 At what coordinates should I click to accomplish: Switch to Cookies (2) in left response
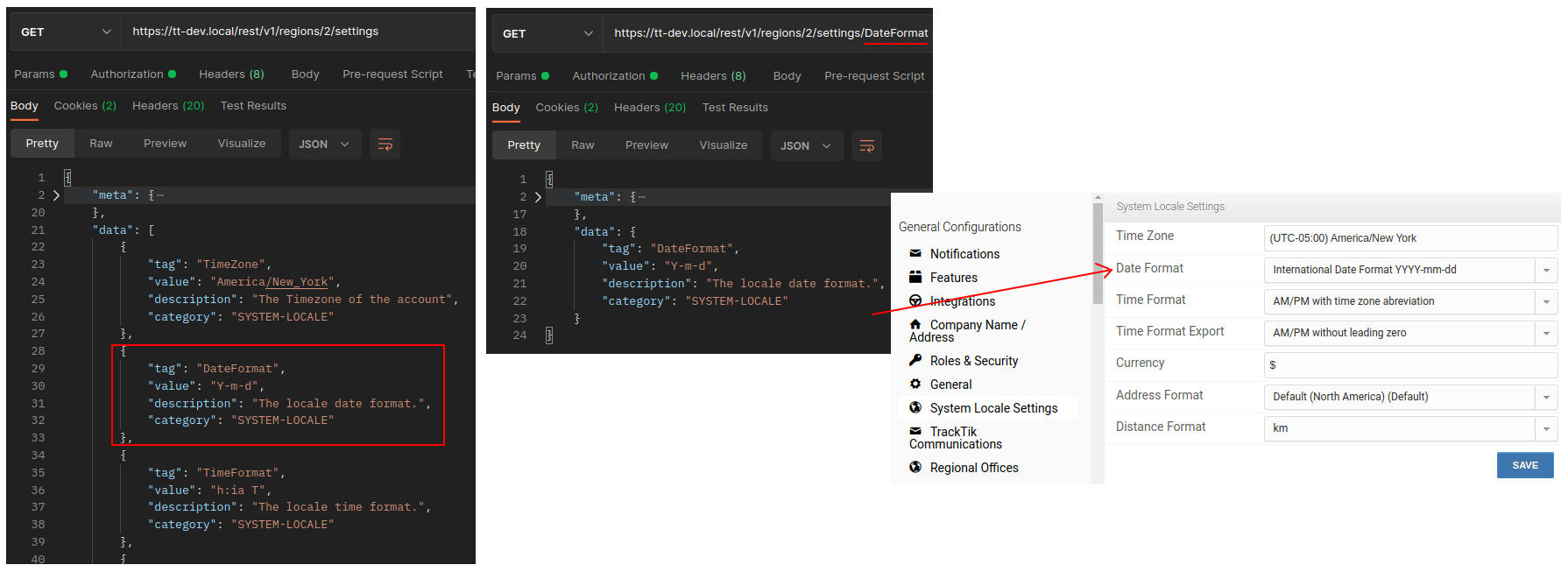coord(85,106)
